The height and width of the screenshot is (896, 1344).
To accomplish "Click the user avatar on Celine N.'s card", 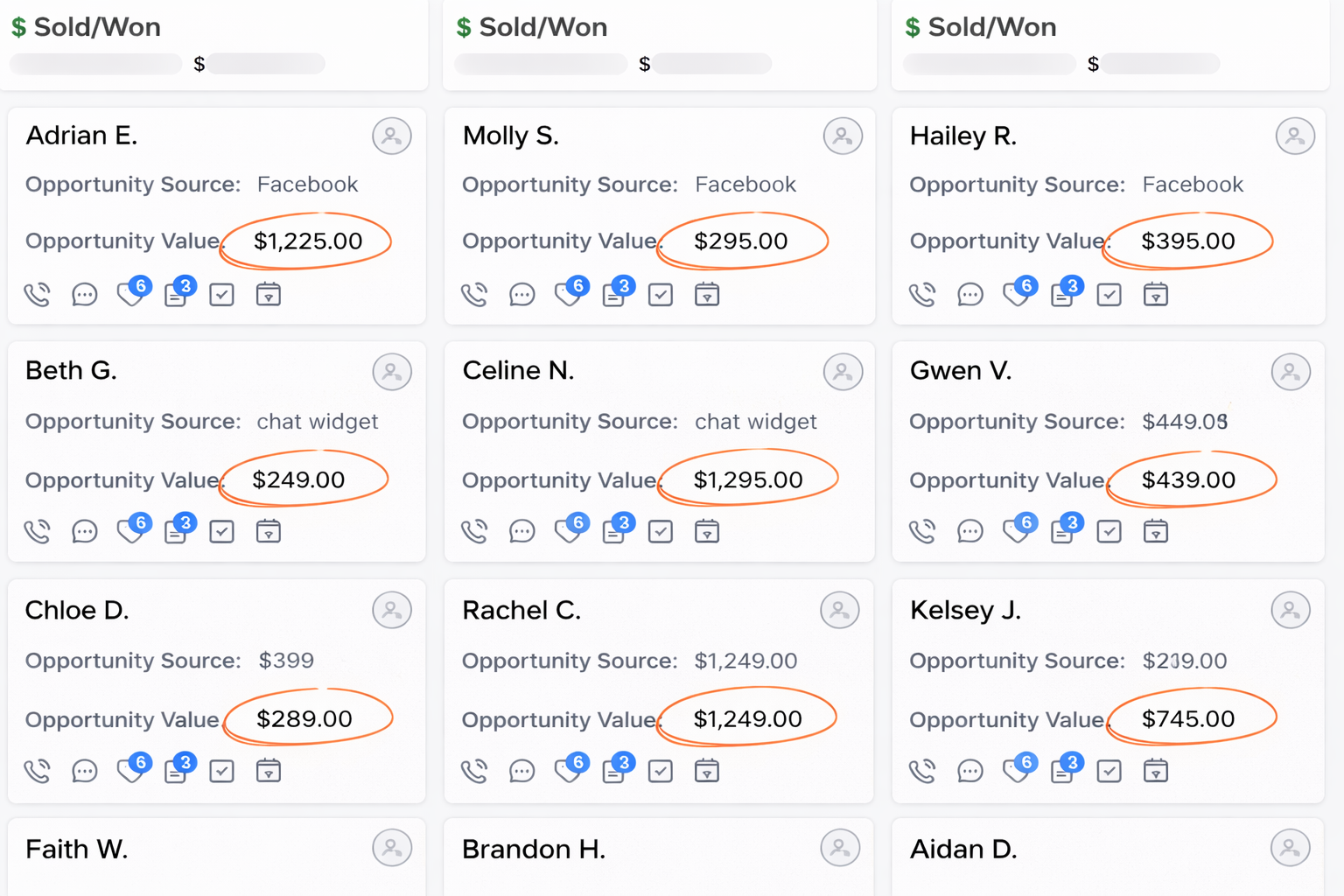I will pos(843,373).
